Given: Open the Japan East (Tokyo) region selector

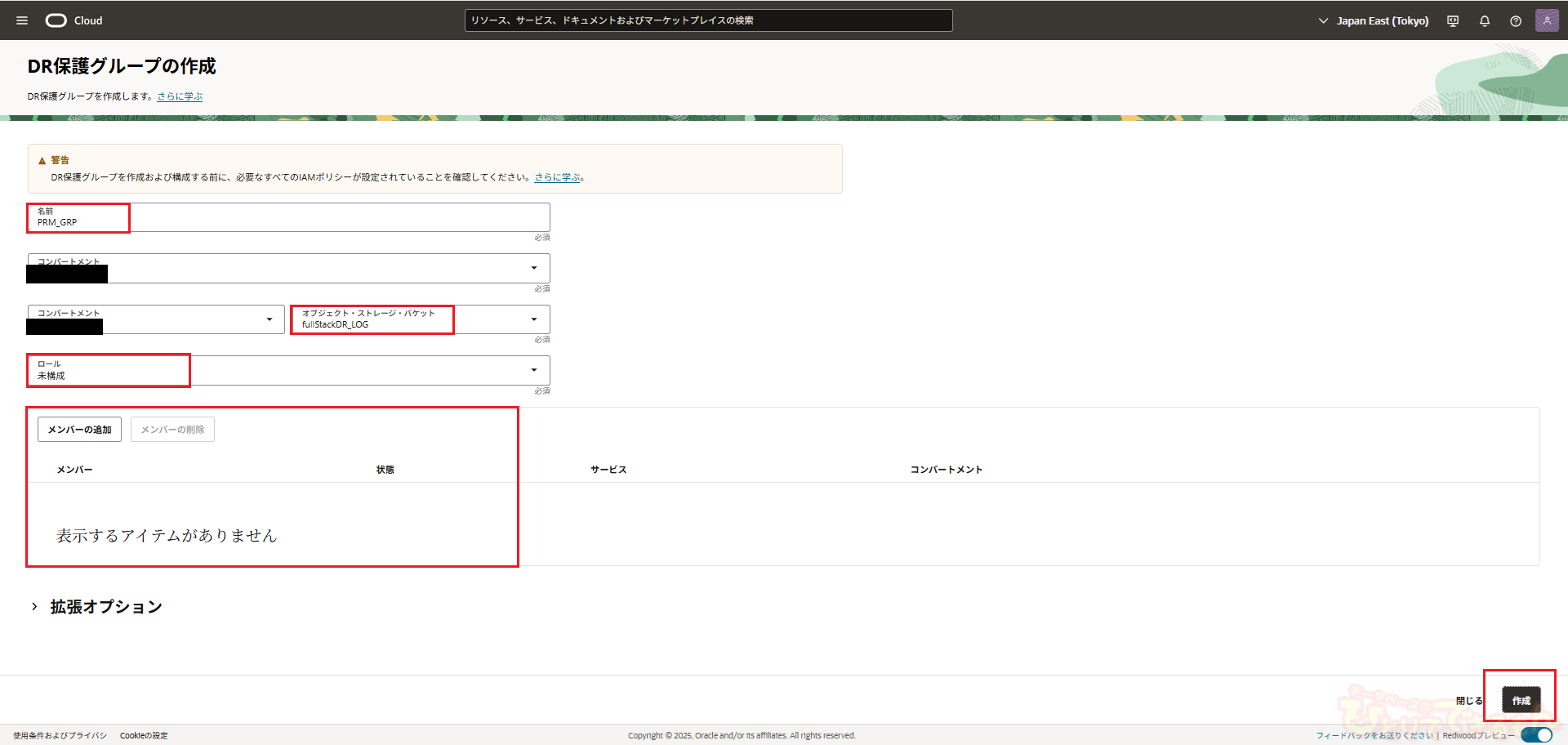Looking at the screenshot, I should click(x=1374, y=21).
